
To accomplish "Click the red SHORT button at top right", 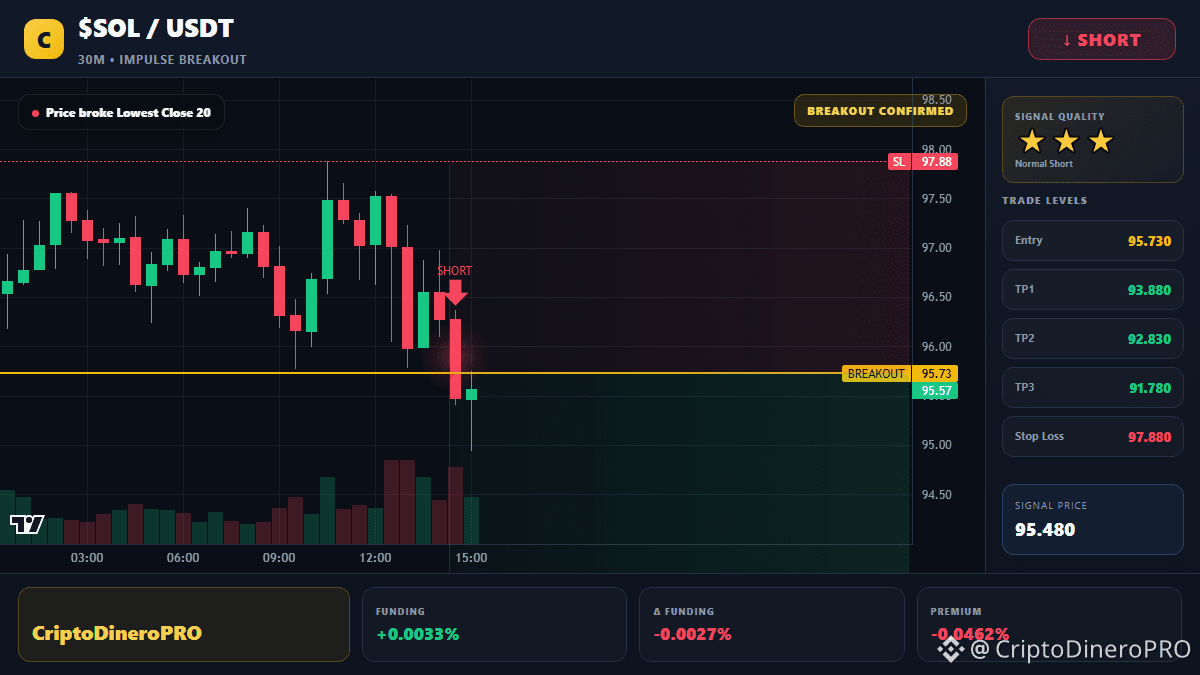I will click(1102, 39).
